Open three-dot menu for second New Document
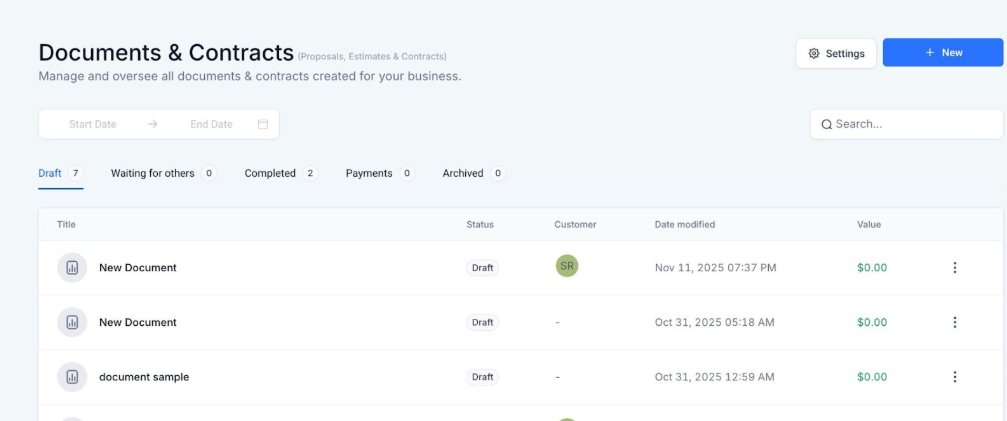The height and width of the screenshot is (421, 1007). point(954,323)
